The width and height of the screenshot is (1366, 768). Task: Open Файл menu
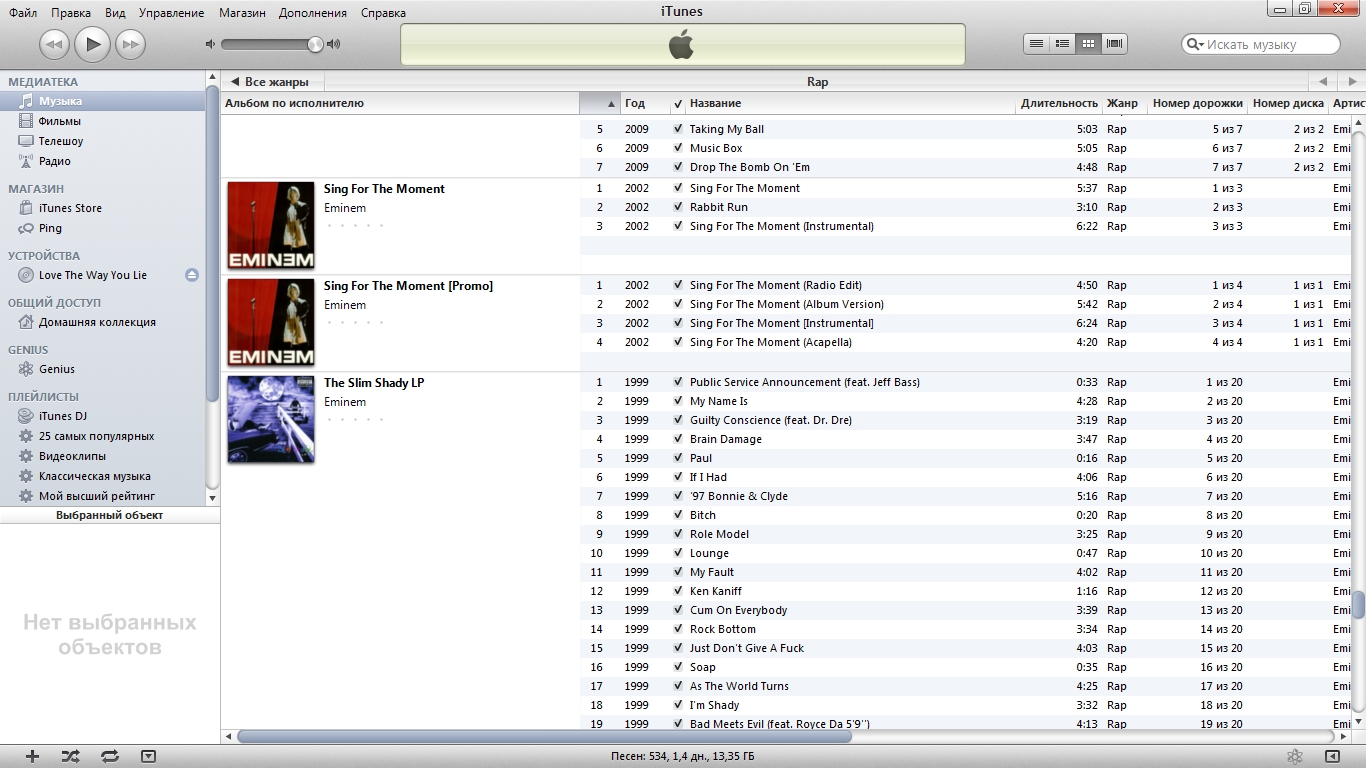pos(22,13)
